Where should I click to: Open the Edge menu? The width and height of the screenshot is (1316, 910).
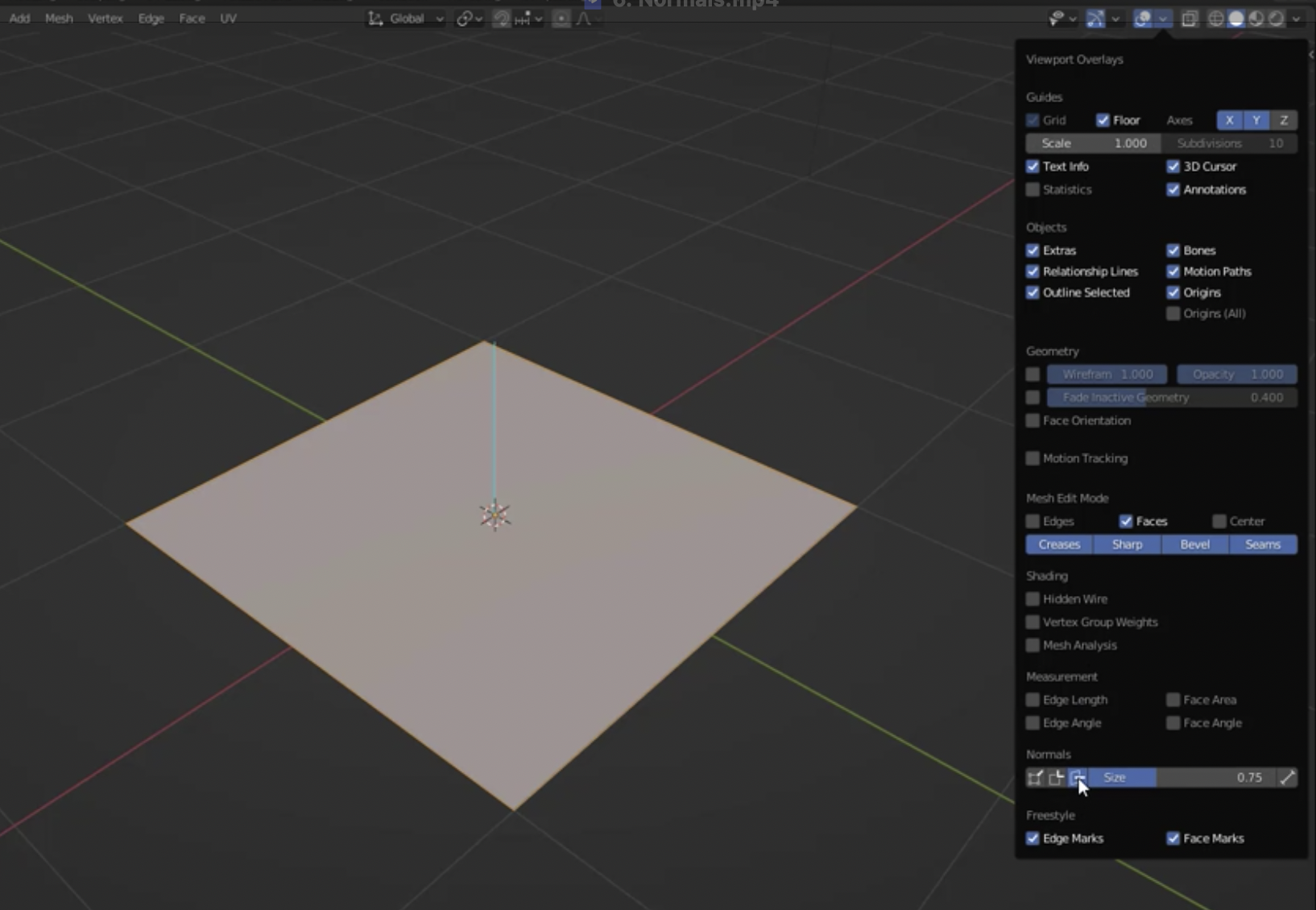coord(151,19)
